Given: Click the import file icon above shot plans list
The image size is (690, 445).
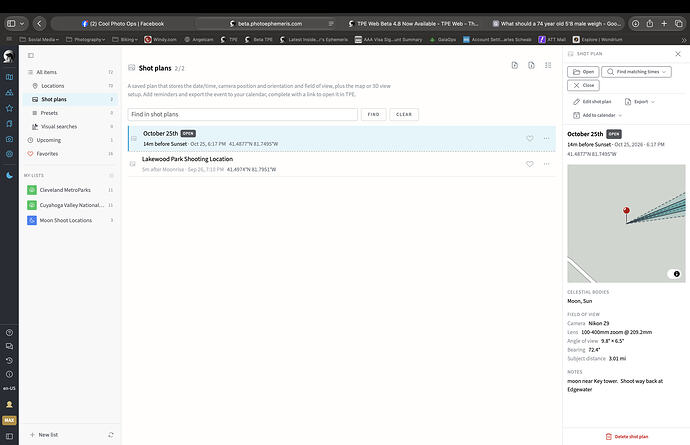Looking at the screenshot, I should pyautogui.click(x=514, y=66).
